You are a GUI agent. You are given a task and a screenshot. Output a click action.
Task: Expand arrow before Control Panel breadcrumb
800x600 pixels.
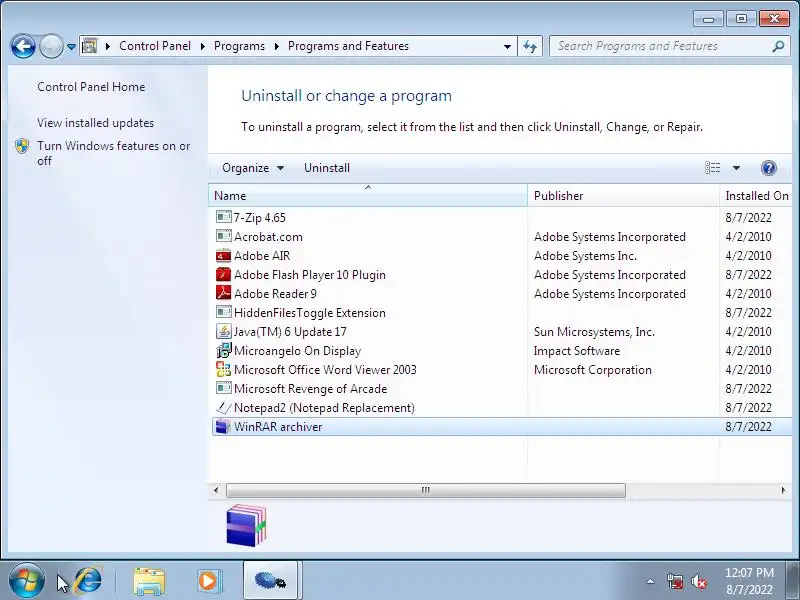pos(108,46)
